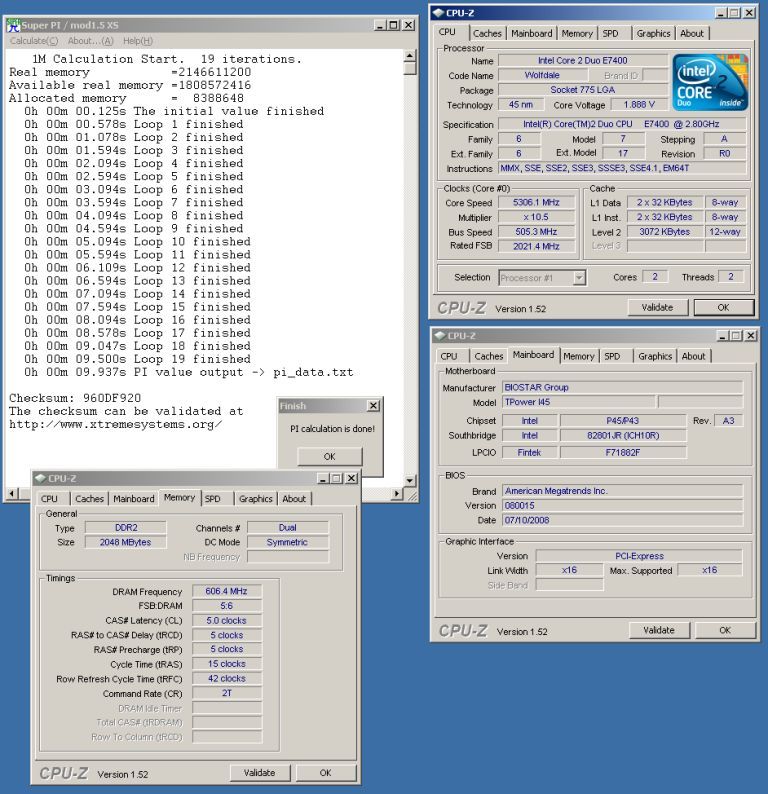This screenshot has height=794, width=768.
Task: Click Super PI horizontal scrollbar left arrow
Action: [x=12, y=493]
